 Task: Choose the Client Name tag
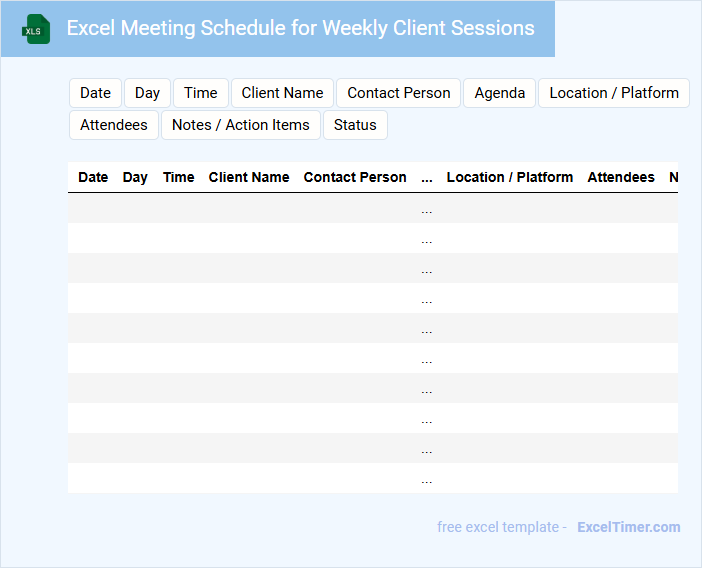(x=282, y=93)
